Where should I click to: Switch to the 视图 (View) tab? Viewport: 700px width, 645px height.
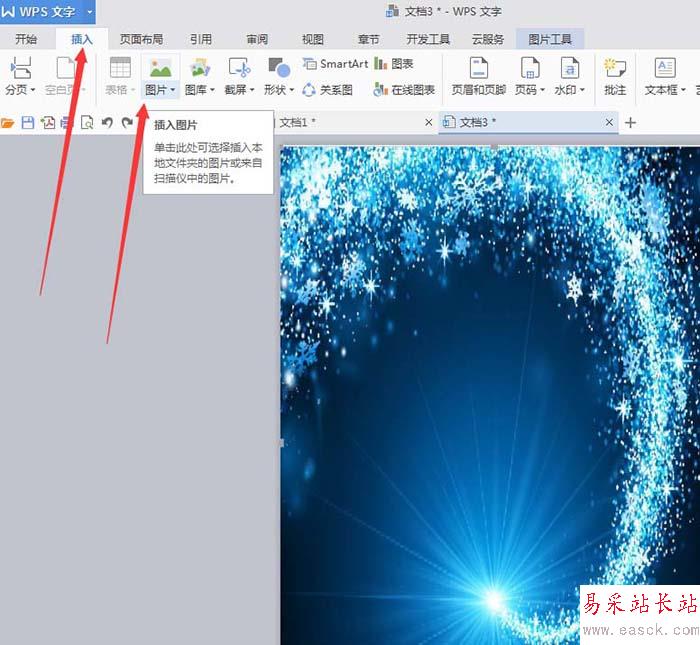[x=312, y=39]
